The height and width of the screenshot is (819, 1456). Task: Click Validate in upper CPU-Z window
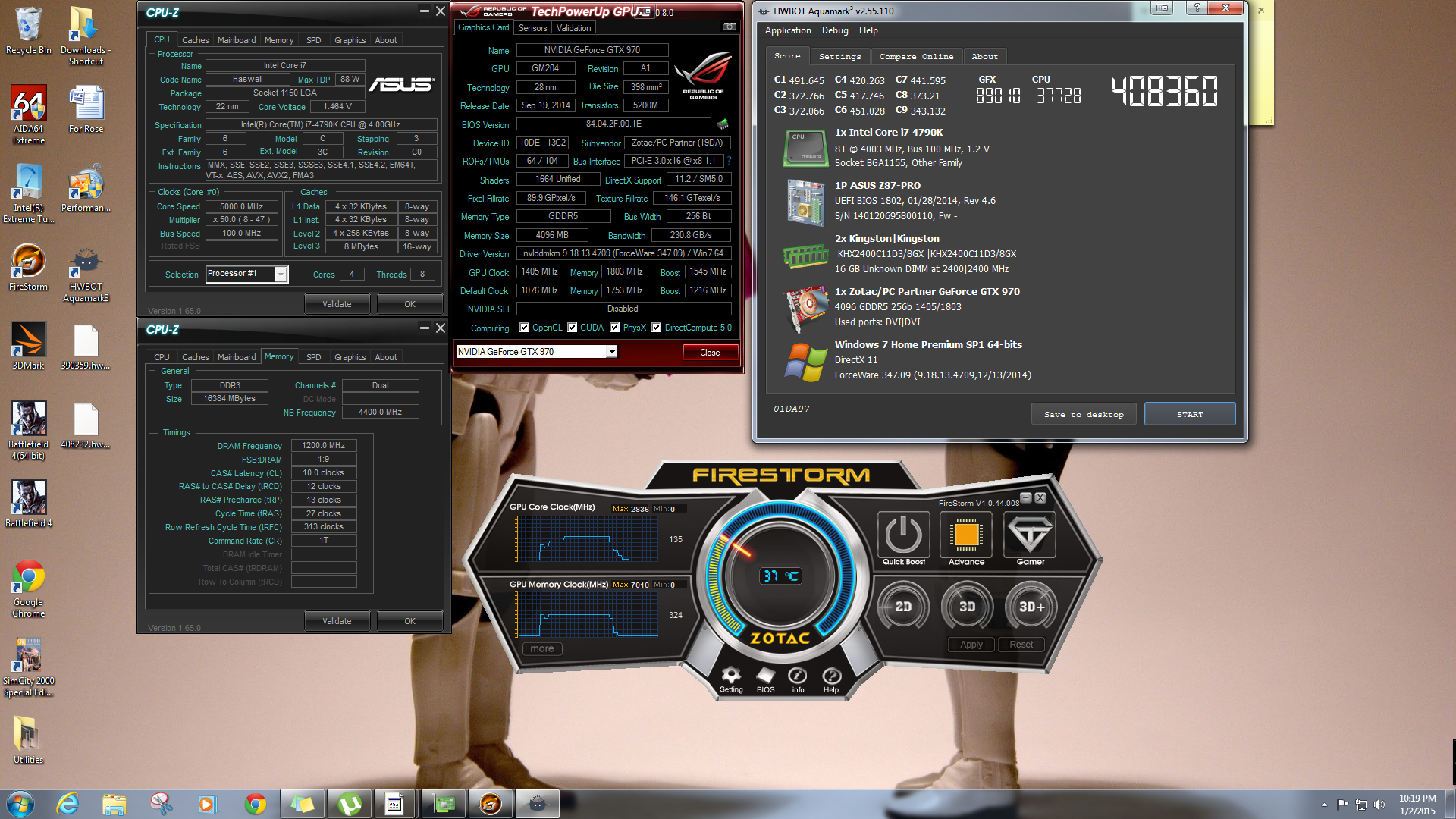click(x=337, y=304)
